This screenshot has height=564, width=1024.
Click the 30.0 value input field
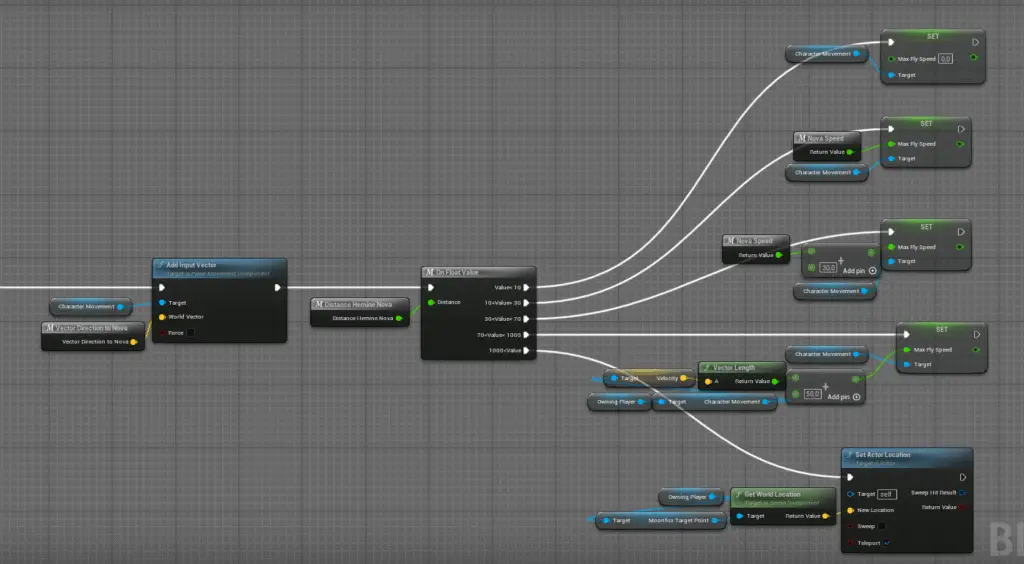pos(828,268)
